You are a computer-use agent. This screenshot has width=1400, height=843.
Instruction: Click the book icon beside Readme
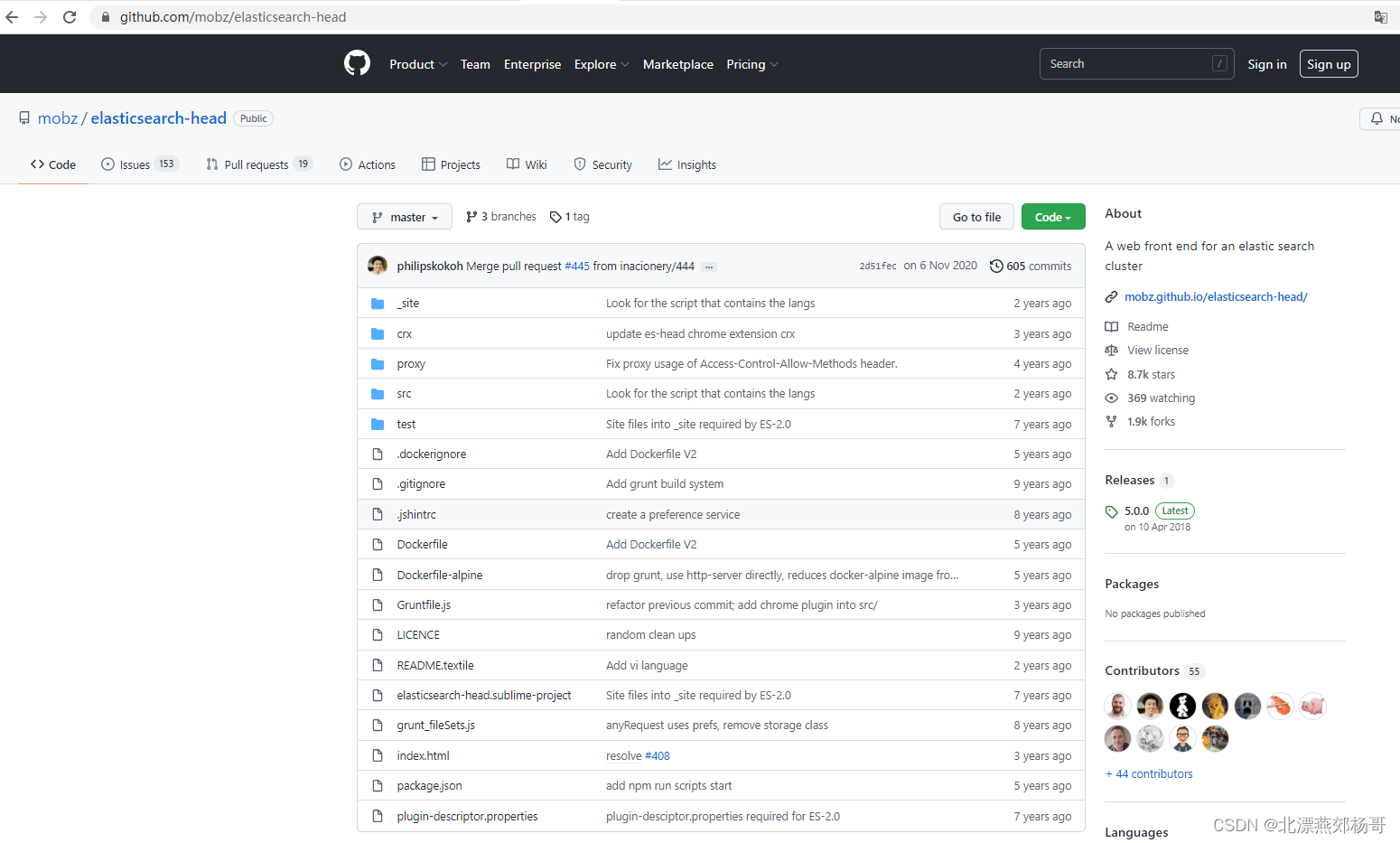(1112, 327)
